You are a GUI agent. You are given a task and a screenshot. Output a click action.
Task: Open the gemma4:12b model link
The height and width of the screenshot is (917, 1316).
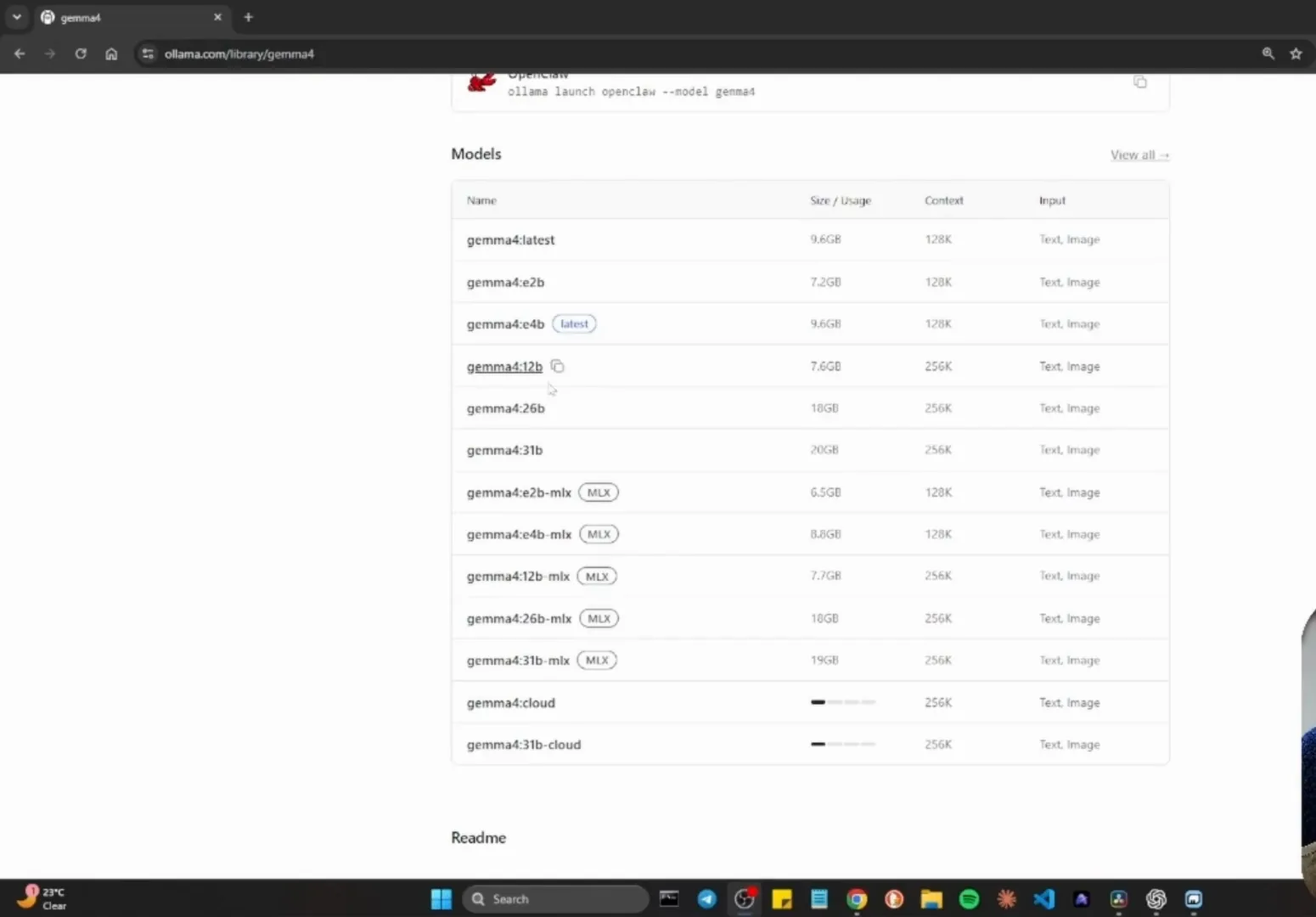(504, 367)
